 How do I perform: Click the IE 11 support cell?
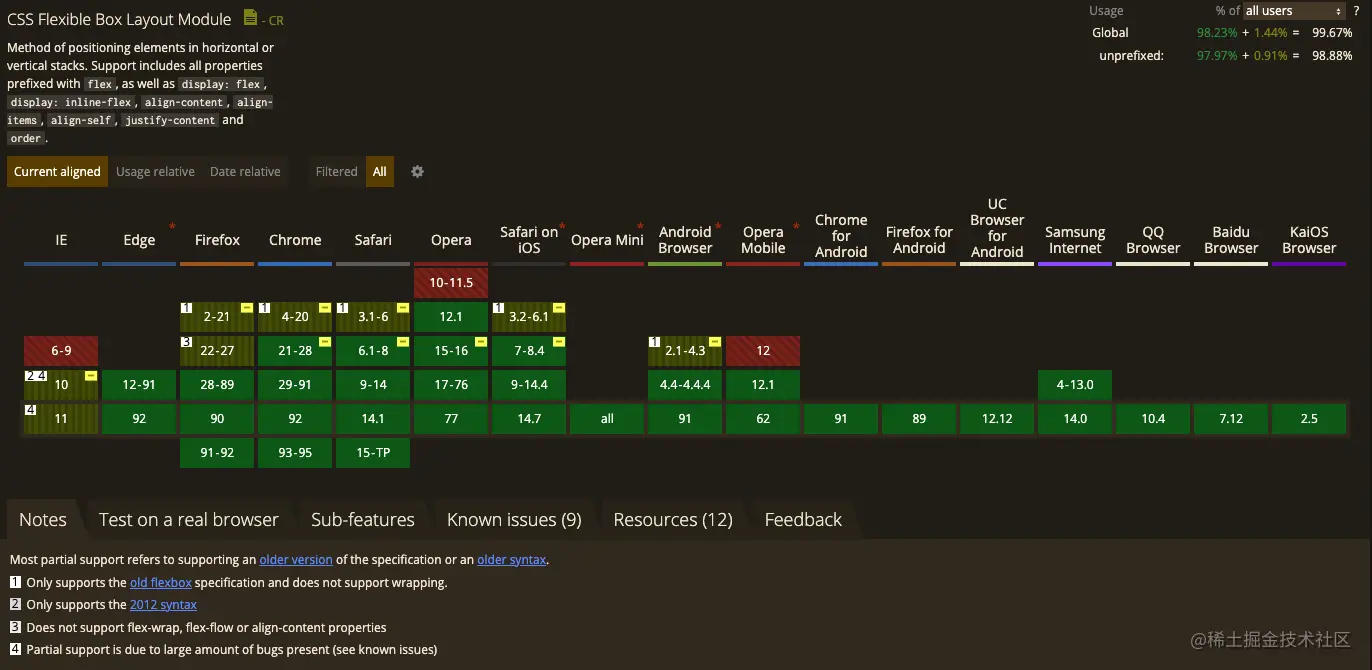click(x=61, y=419)
